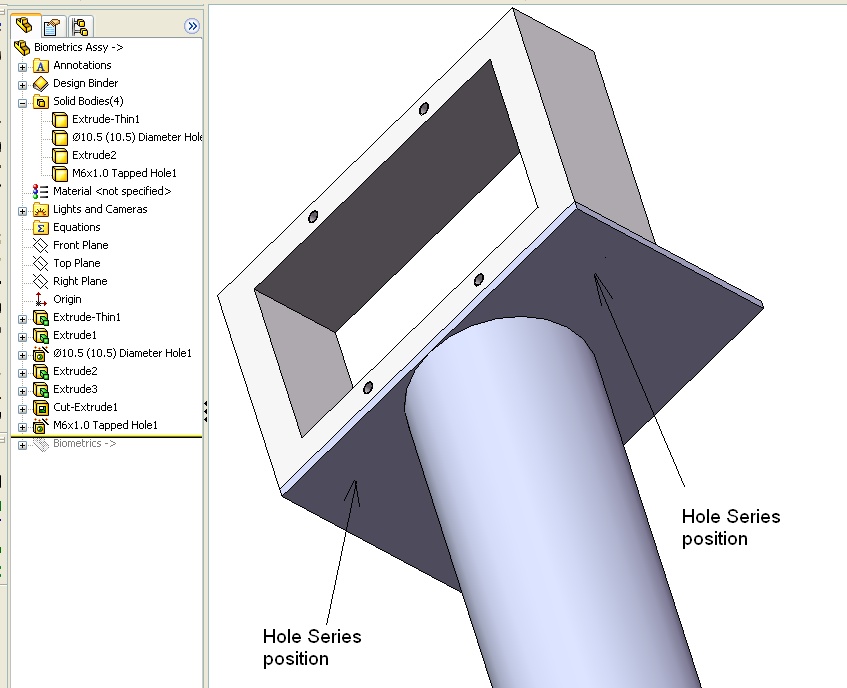
Task: Expand the Extrude-Thin1 feature node
Action: (x=22, y=319)
